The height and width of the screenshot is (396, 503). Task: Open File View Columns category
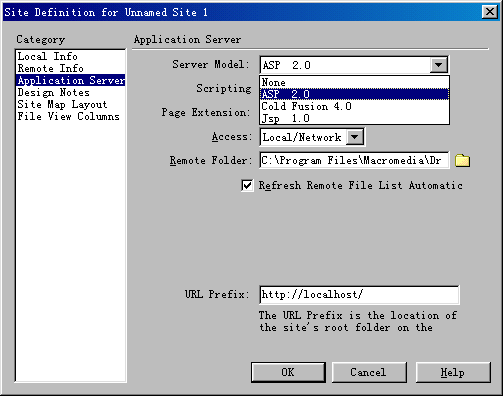point(70,116)
